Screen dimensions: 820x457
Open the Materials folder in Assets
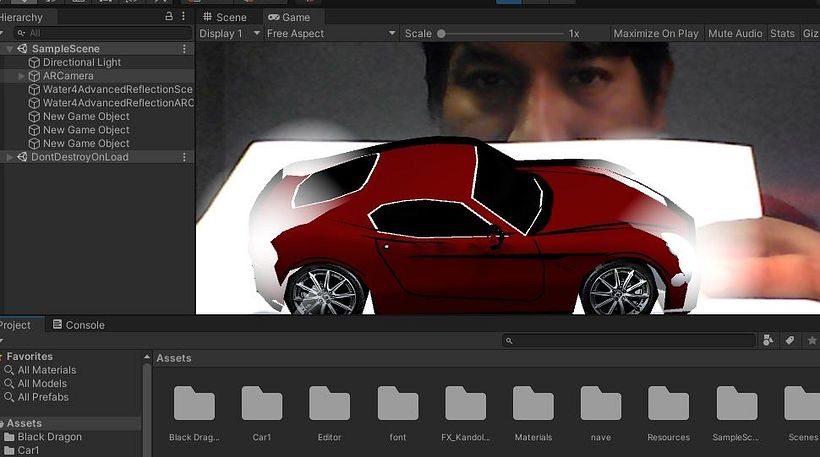(x=533, y=403)
